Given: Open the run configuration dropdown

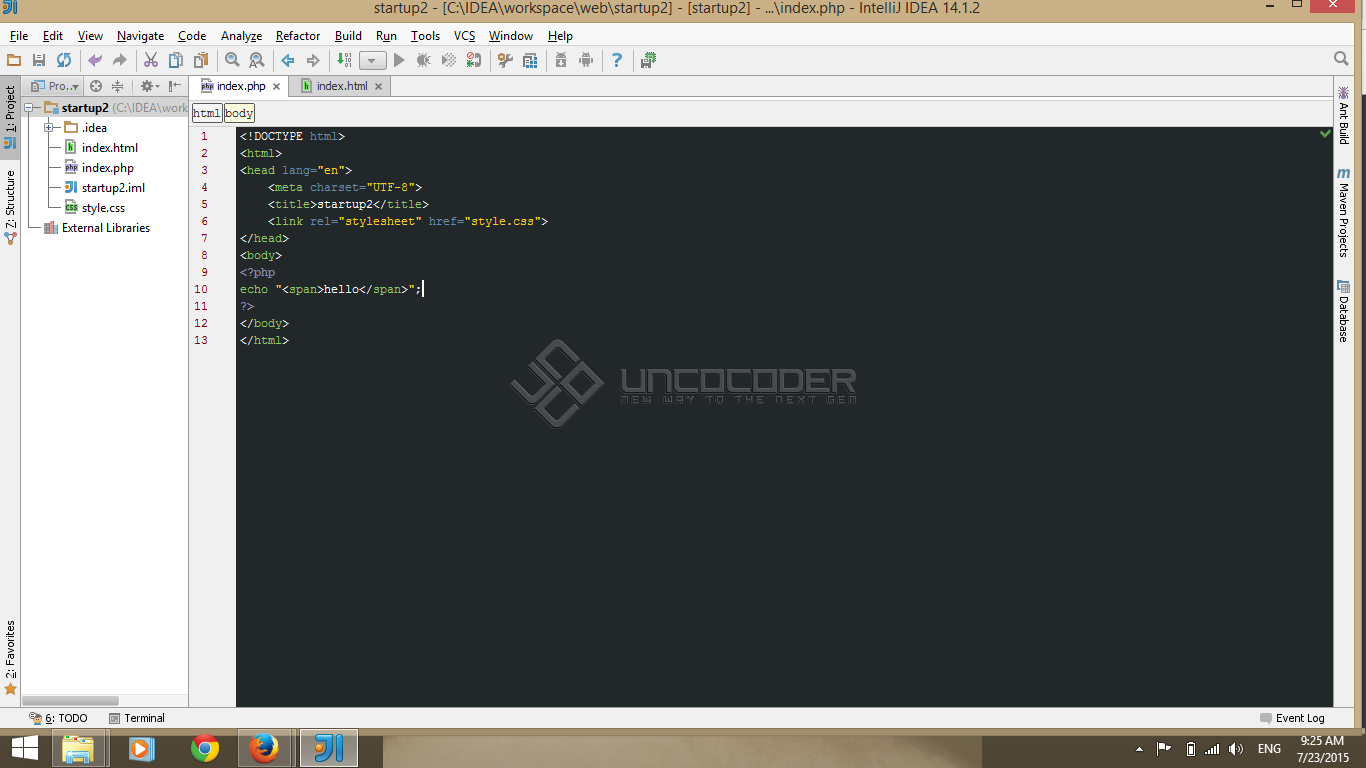Looking at the screenshot, I should pyautogui.click(x=373, y=60).
